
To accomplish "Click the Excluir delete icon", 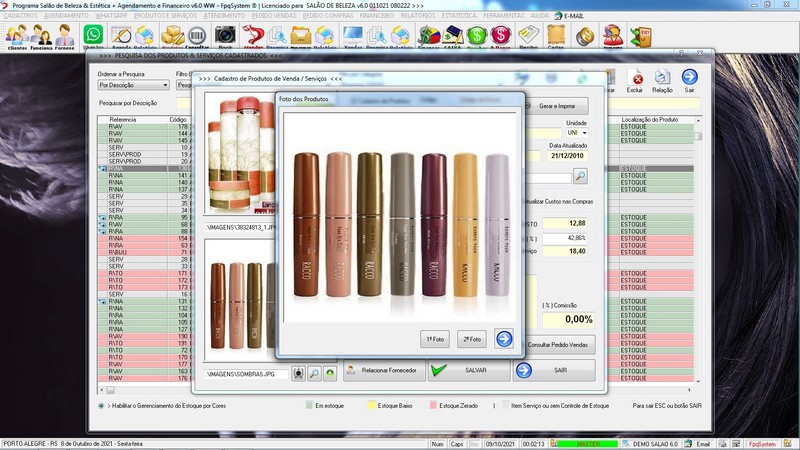I will [x=635, y=78].
